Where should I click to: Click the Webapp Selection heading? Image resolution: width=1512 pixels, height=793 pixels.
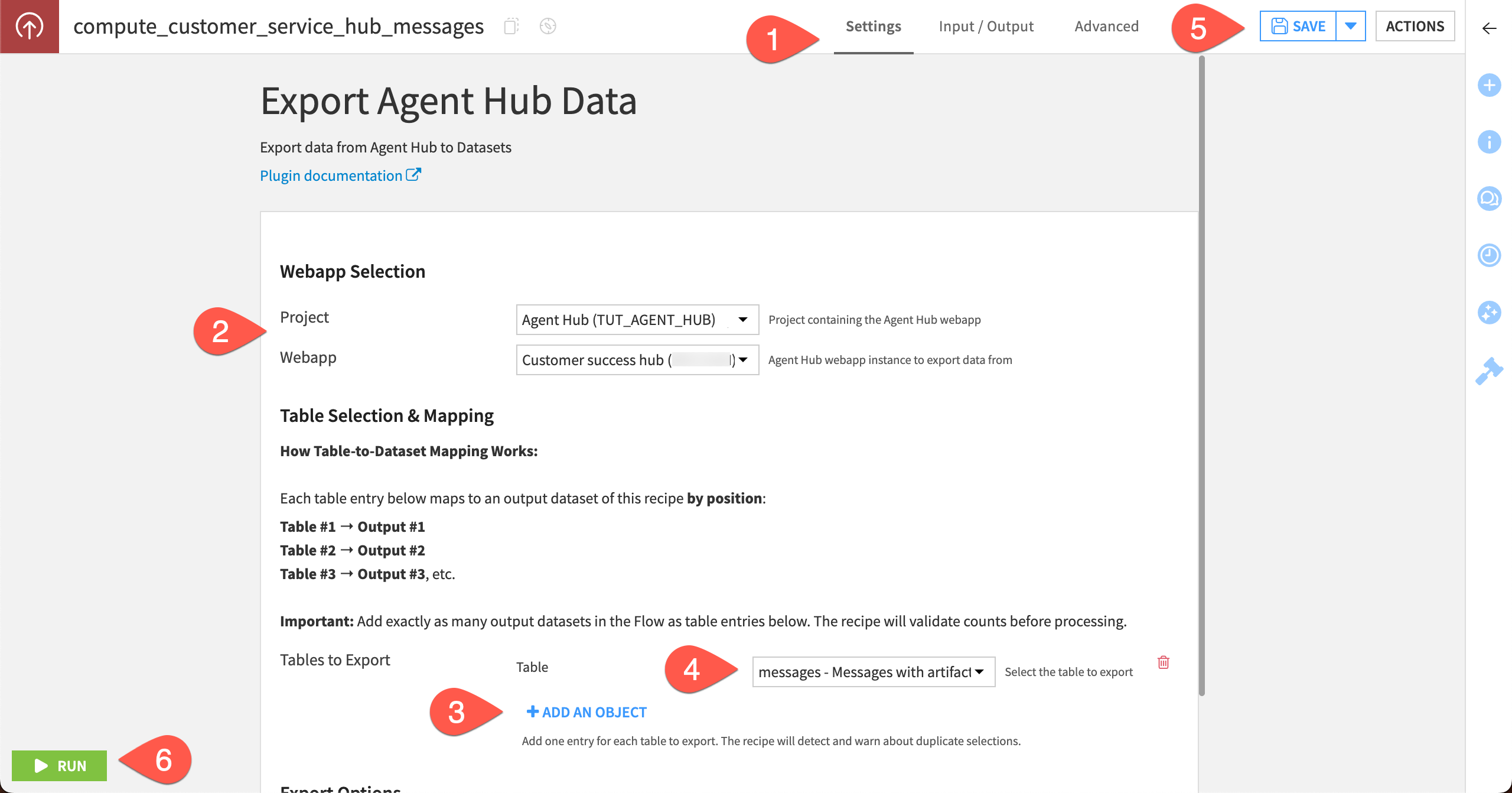click(x=353, y=271)
